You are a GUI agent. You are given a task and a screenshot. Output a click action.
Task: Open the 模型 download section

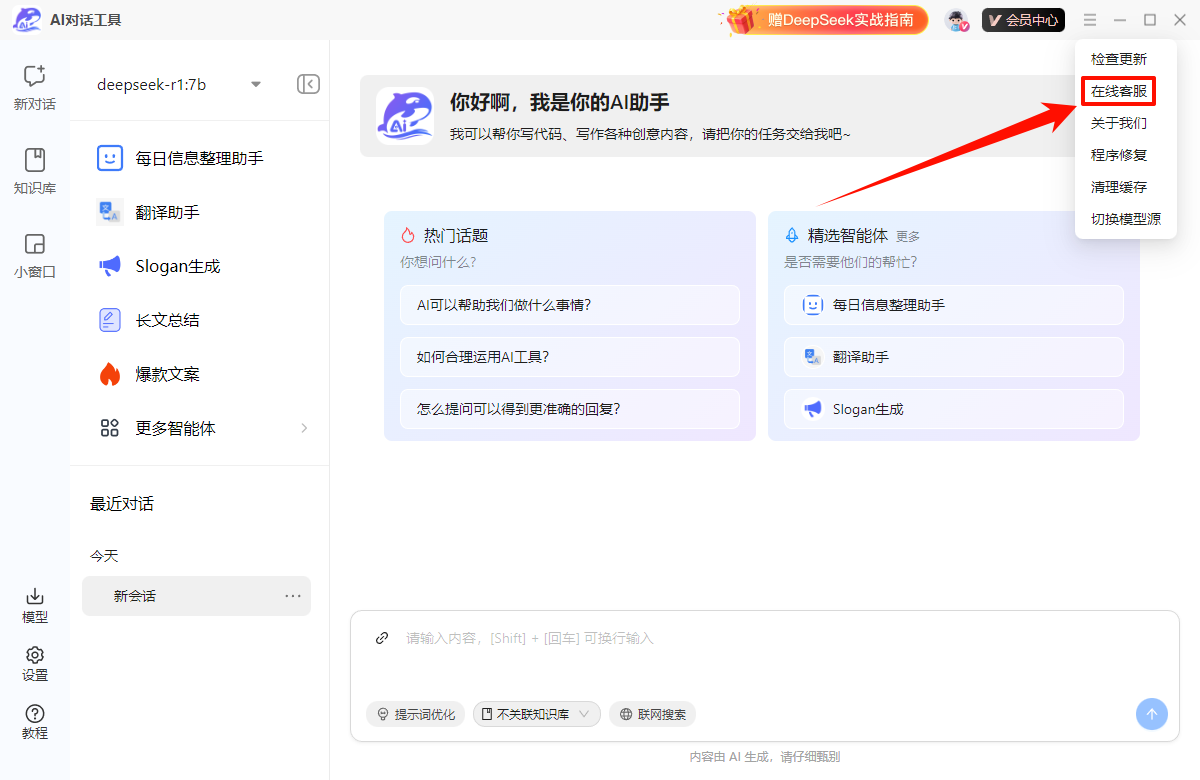[x=35, y=606]
